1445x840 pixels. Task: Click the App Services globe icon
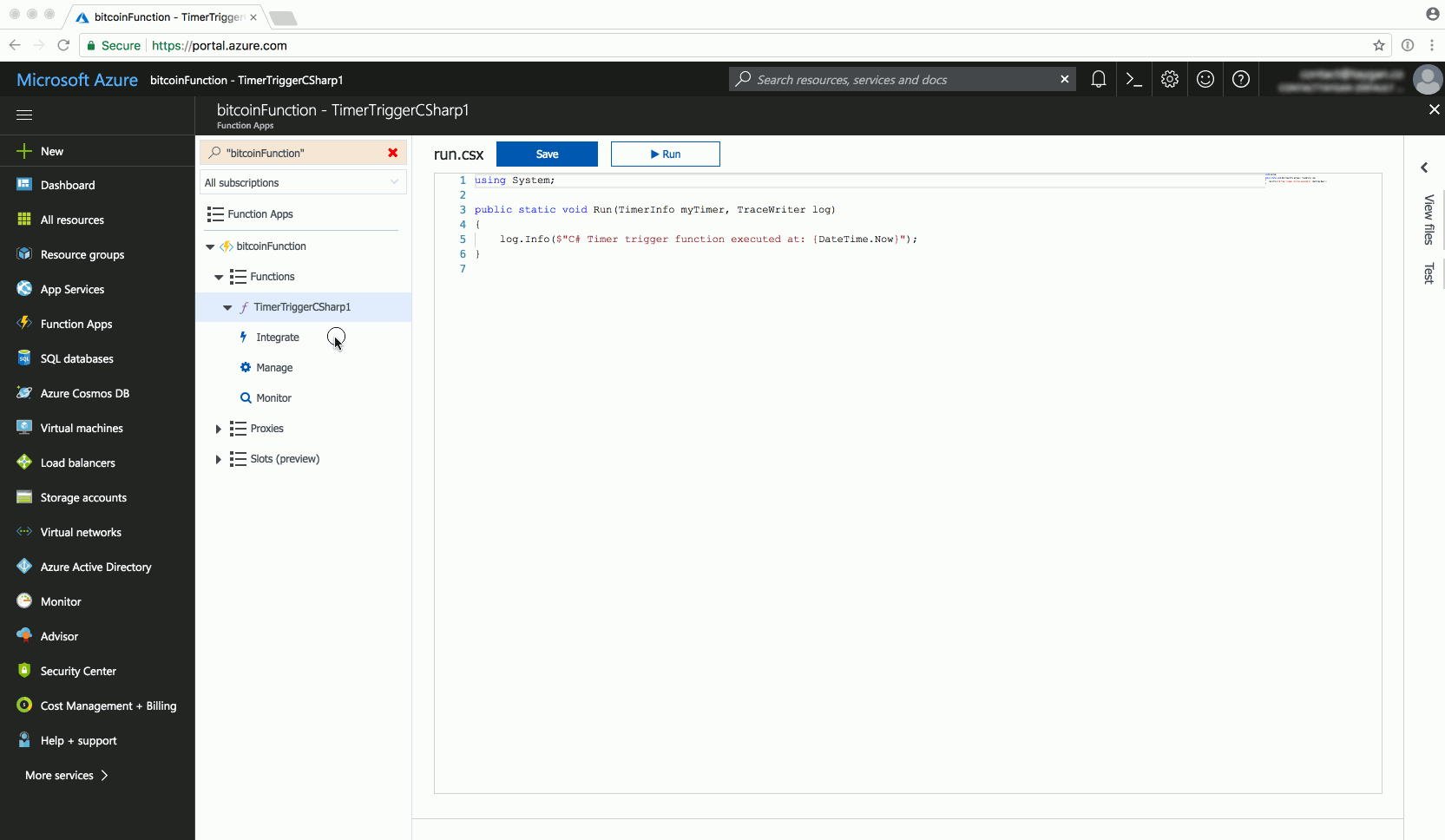(24, 289)
